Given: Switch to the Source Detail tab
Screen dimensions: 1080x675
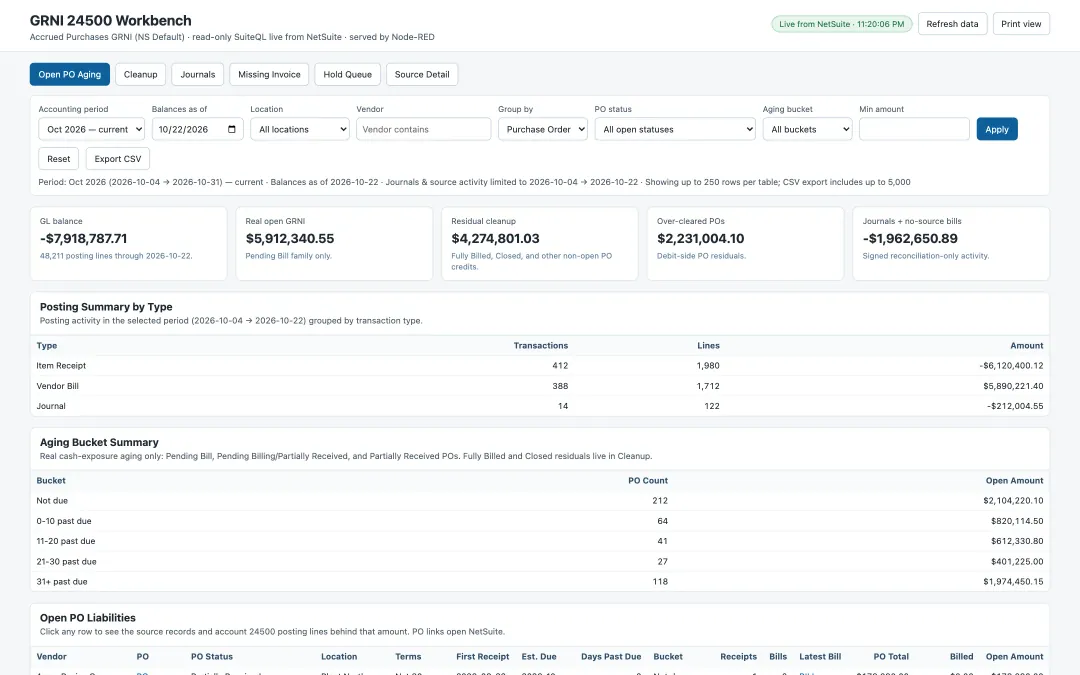Looking at the screenshot, I should [x=422, y=74].
